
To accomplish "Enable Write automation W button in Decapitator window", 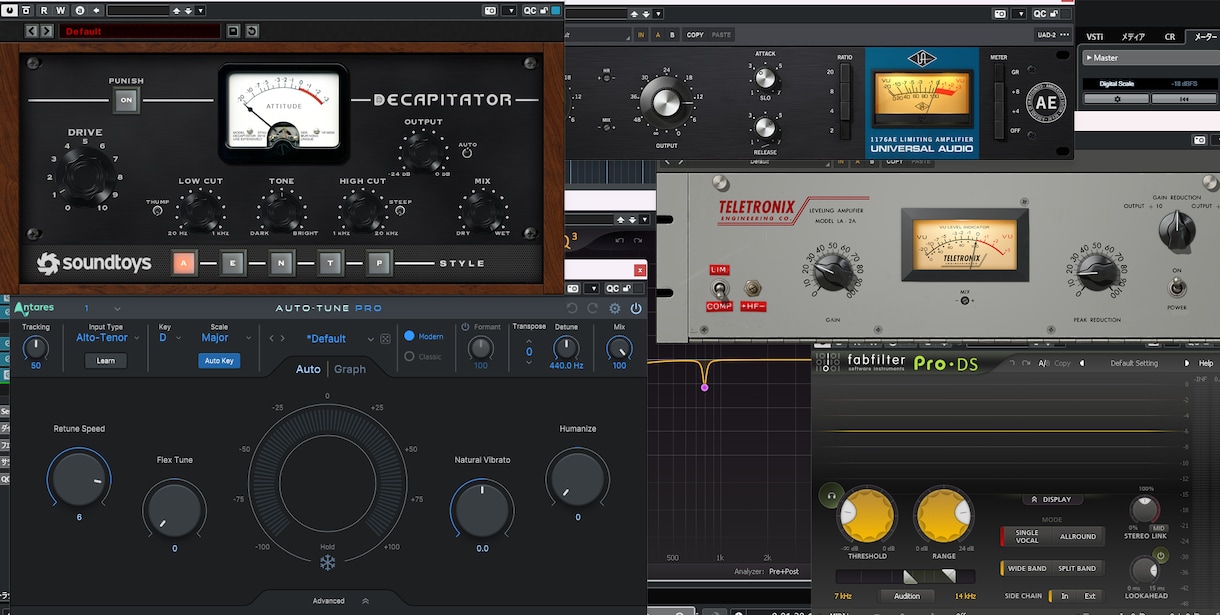I will click(x=60, y=10).
